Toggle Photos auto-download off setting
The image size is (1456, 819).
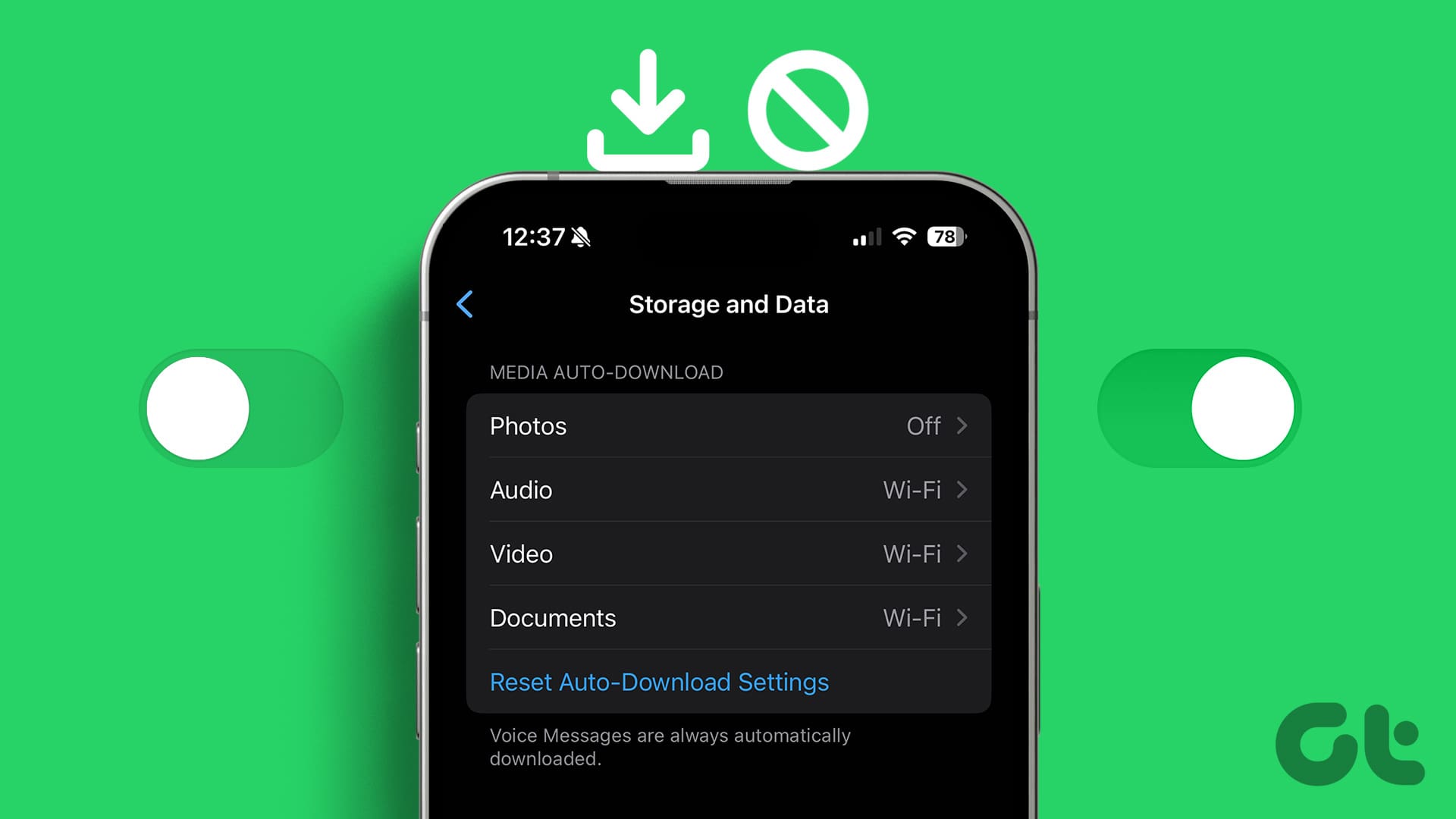(x=728, y=426)
